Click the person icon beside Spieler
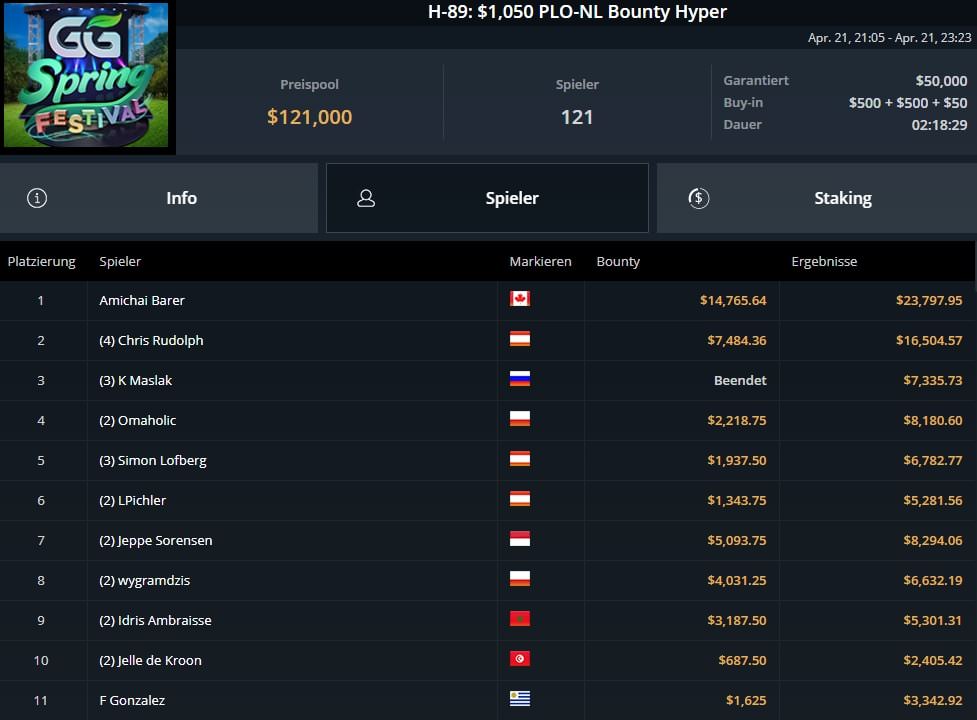 (366, 198)
